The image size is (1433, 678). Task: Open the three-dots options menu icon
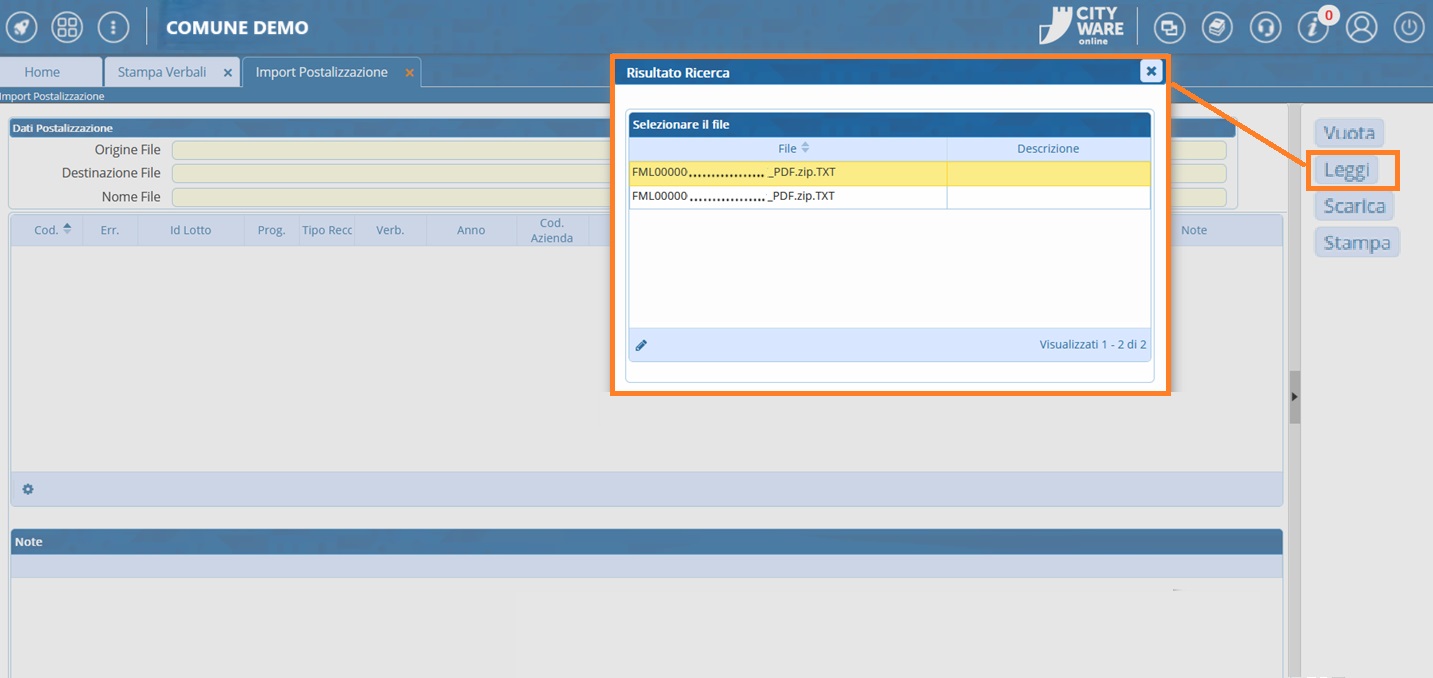[113, 27]
